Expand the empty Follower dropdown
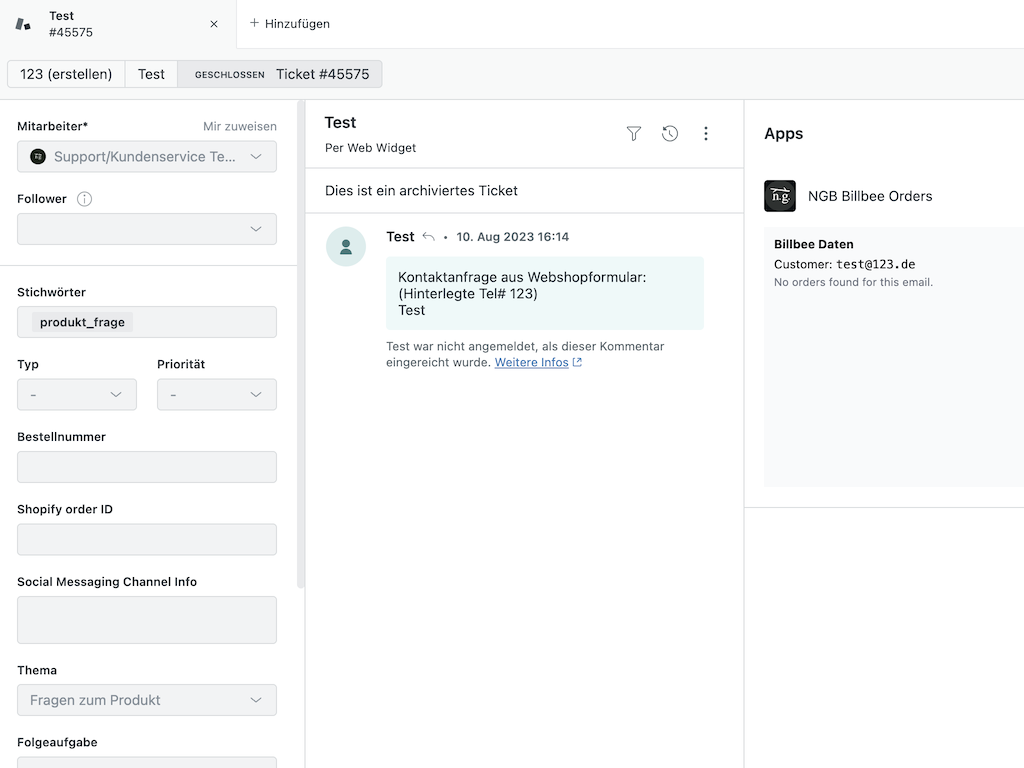Image resolution: width=1024 pixels, height=768 pixels. [x=146, y=229]
